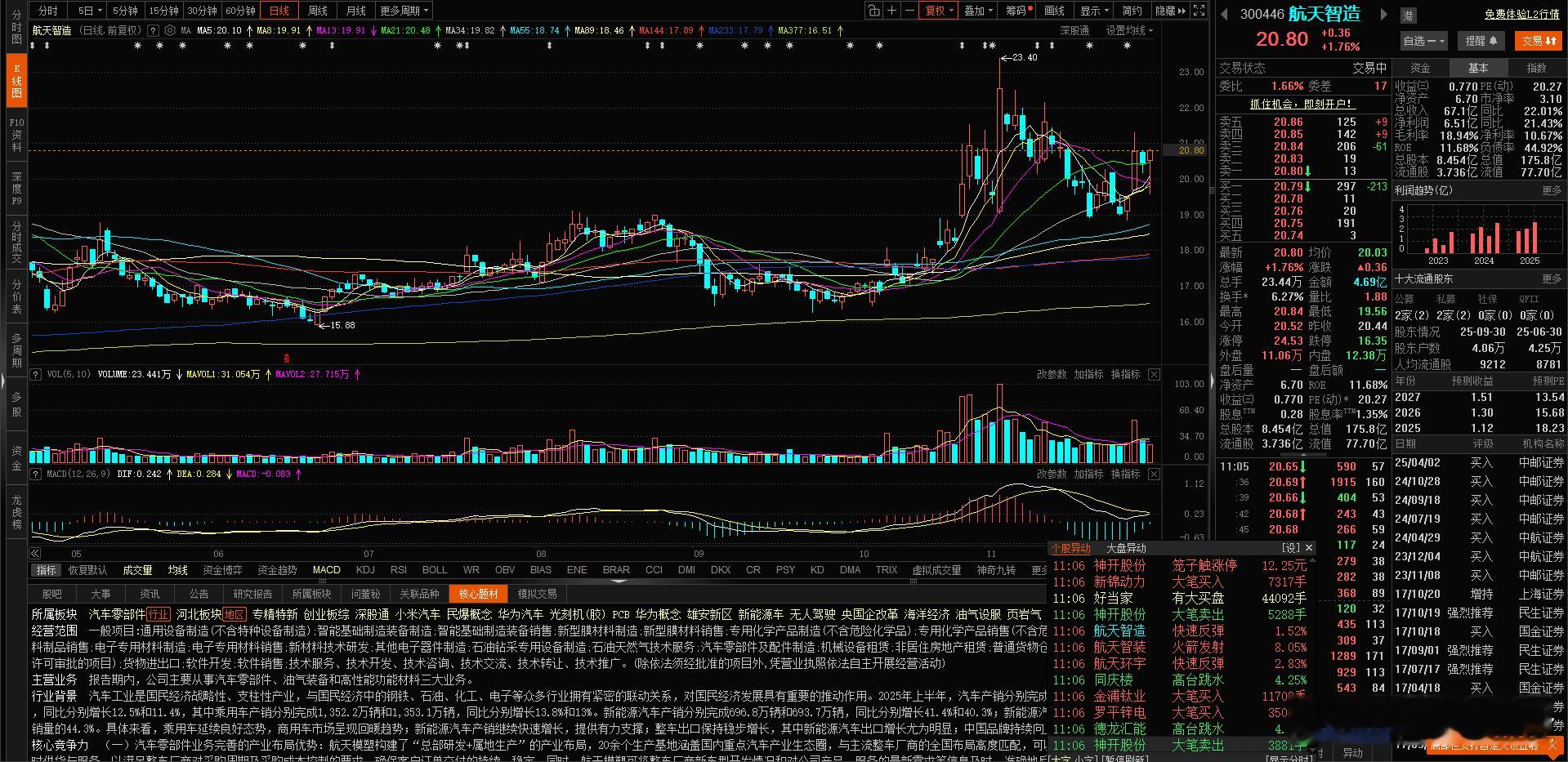Switch to the 核心题材 tab
1568x762 pixels.
coord(478,594)
